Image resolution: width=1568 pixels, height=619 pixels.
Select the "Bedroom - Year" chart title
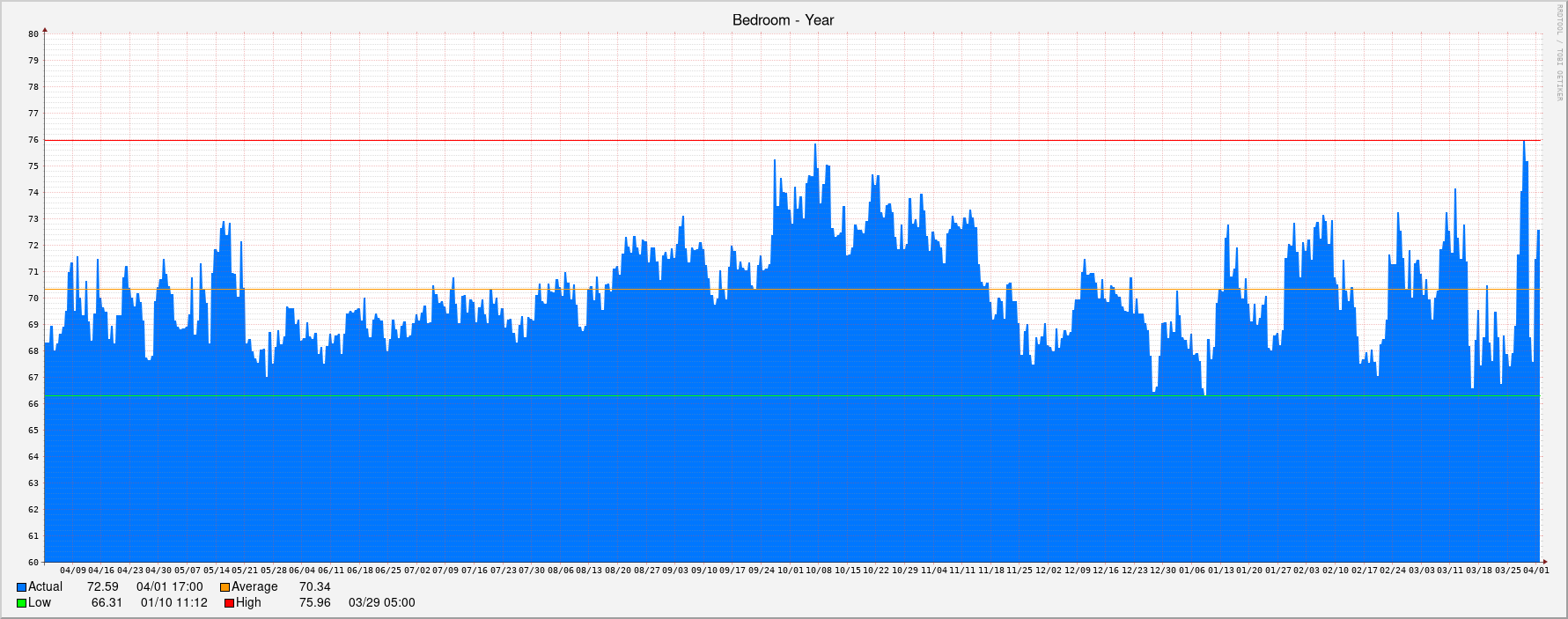[x=783, y=20]
